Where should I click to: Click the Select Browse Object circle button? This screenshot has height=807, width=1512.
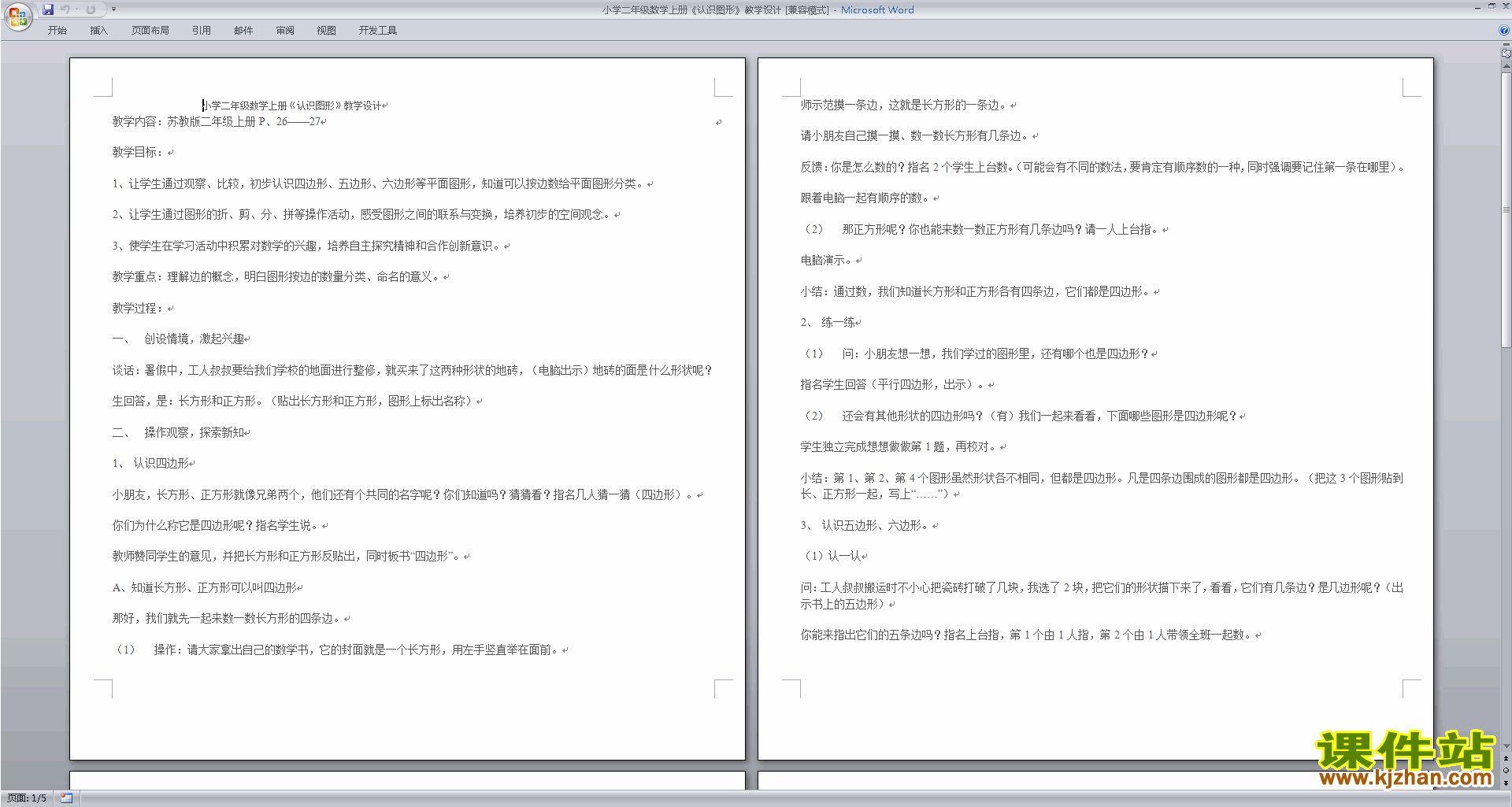point(1506,771)
